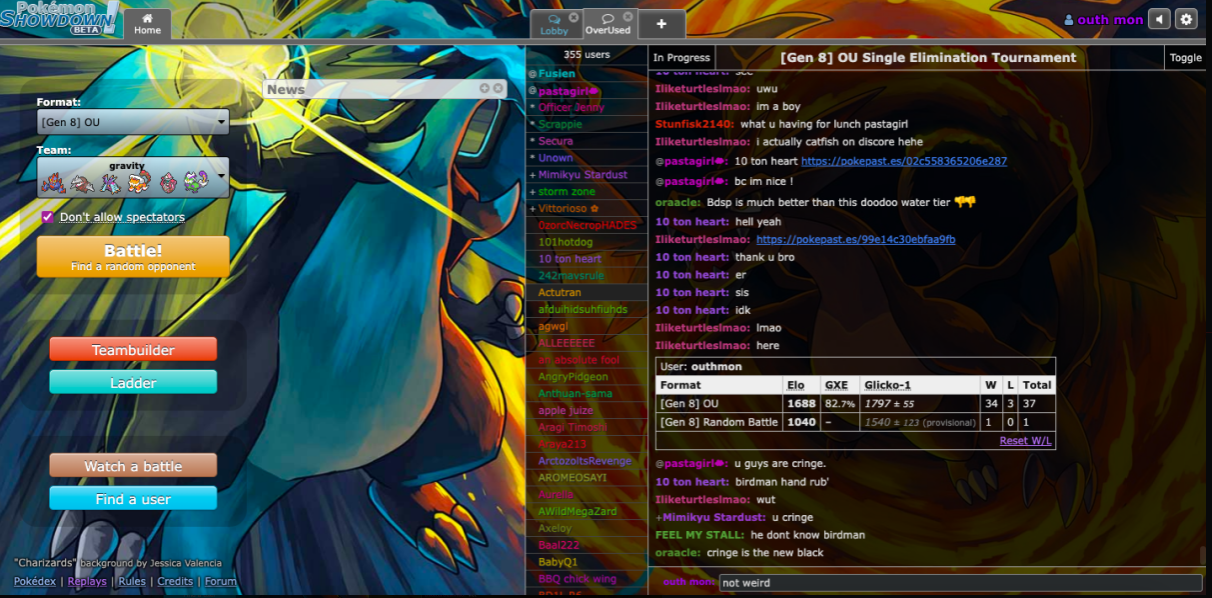
Task: Open the Team selector named gravity
Action: coord(133,177)
